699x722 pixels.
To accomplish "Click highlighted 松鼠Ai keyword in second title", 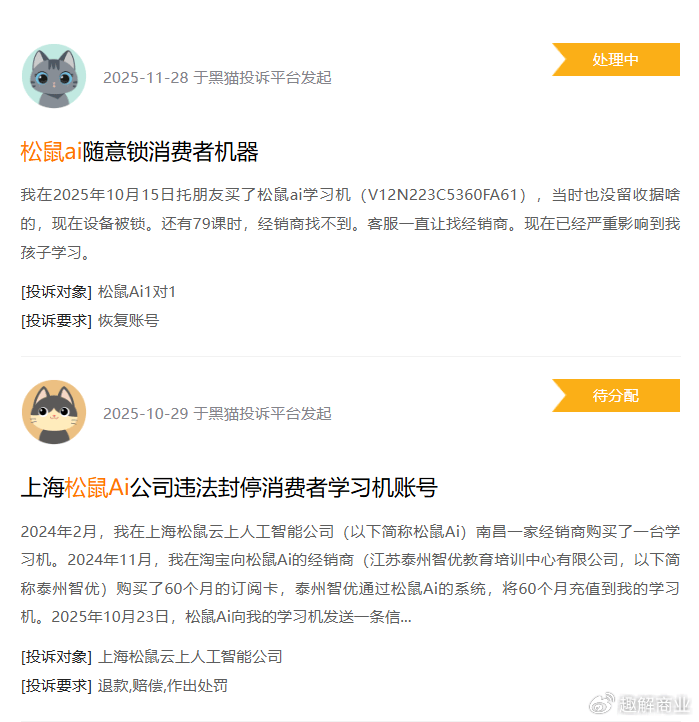I will click(x=97, y=488).
